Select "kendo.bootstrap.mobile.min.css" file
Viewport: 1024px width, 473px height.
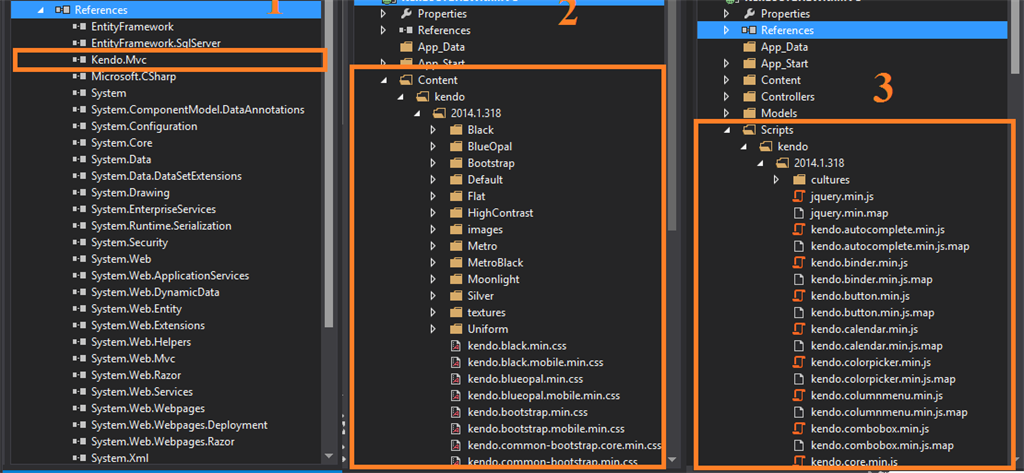click(546, 429)
